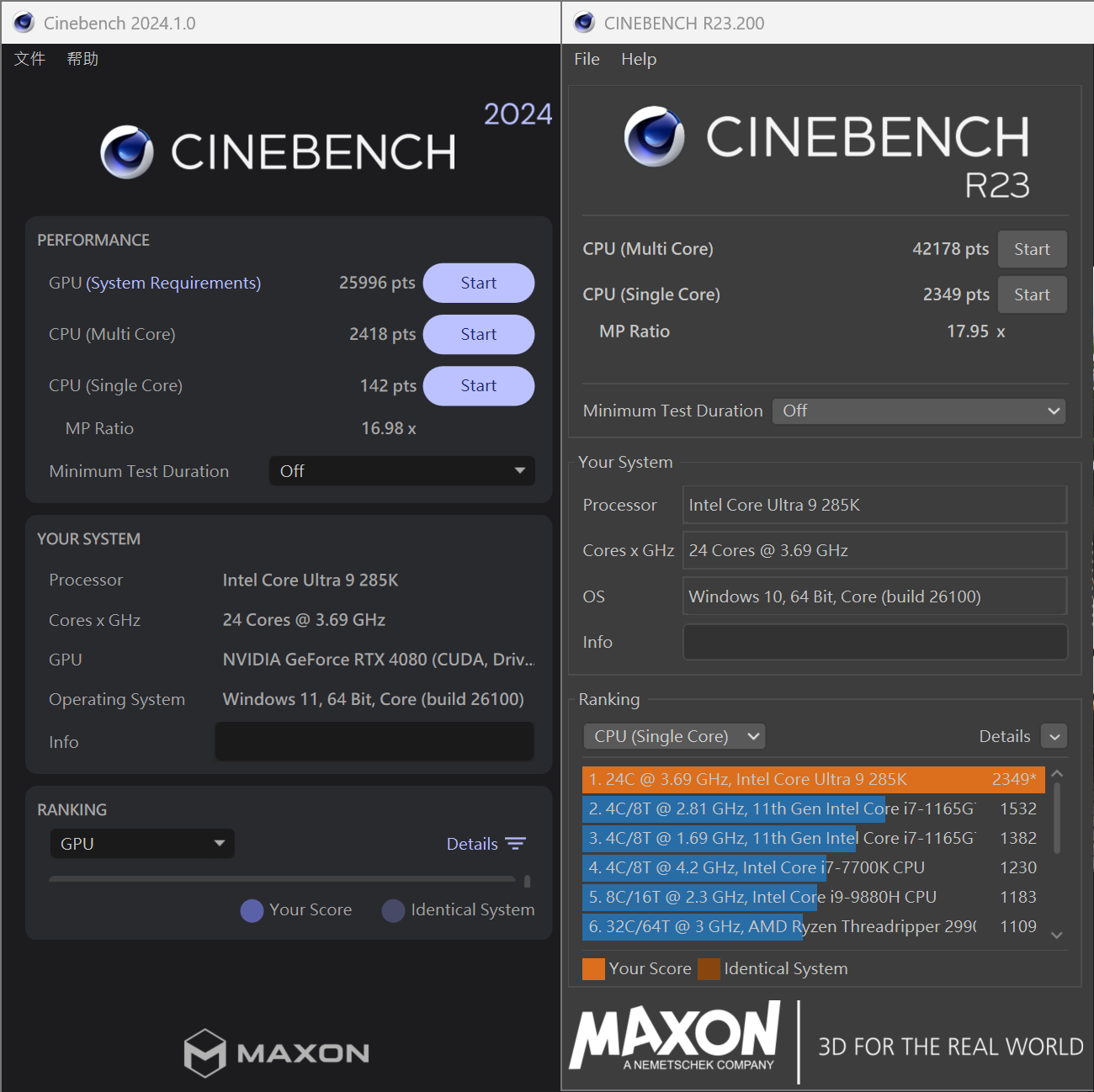Click NVIDIA GeForce RTX 4080 GPU text
Screen dimensions: 1094x1092
click(379, 660)
